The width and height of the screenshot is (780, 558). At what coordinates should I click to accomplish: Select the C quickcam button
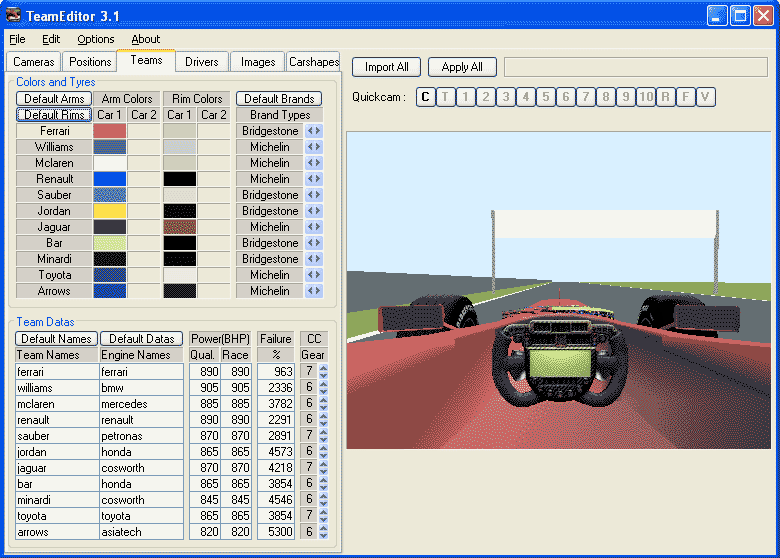425,97
